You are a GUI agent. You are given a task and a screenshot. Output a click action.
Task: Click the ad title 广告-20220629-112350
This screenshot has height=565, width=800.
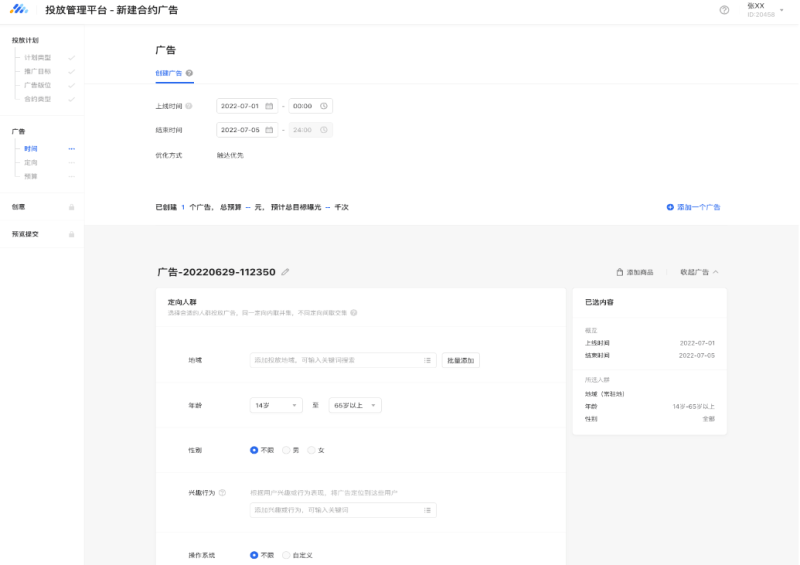(216, 272)
